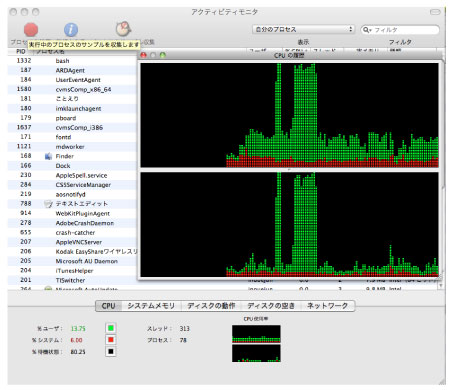450x390 pixels.
Task: Click the green zoom button of the CPU History window
Action: [163, 55]
